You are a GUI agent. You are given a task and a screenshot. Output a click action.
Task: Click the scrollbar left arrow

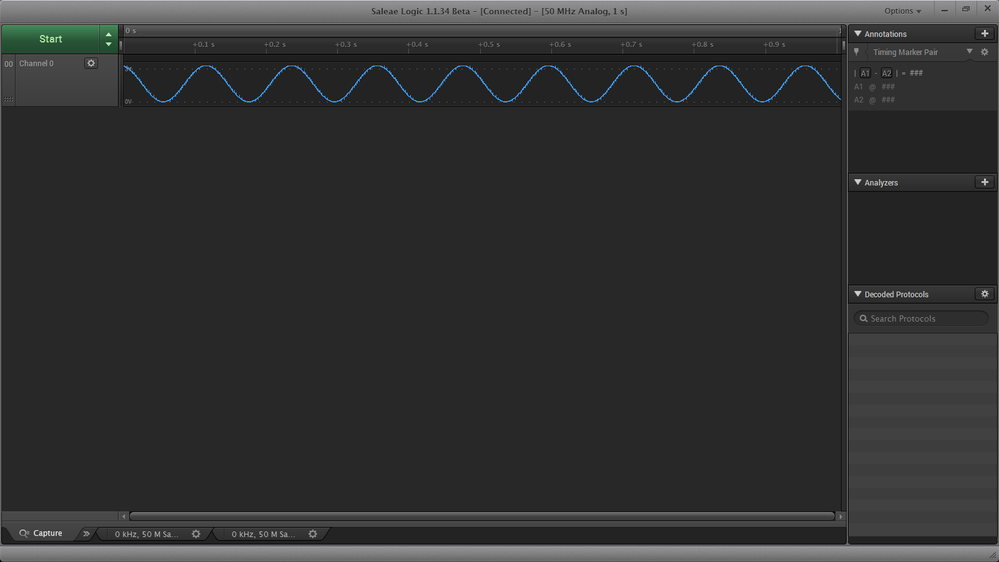[x=124, y=516]
